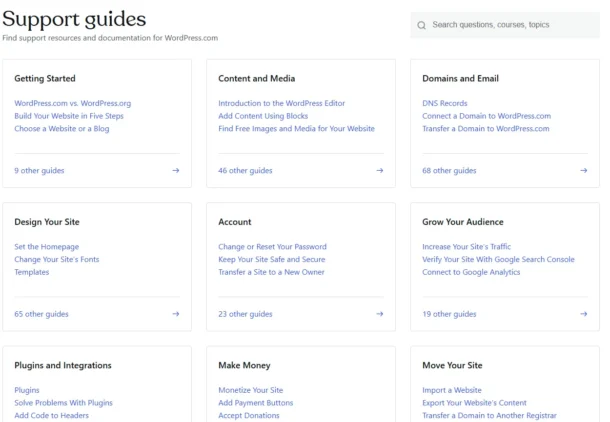View 68 other guides link
The image size is (610, 422).
pyautogui.click(x=449, y=170)
